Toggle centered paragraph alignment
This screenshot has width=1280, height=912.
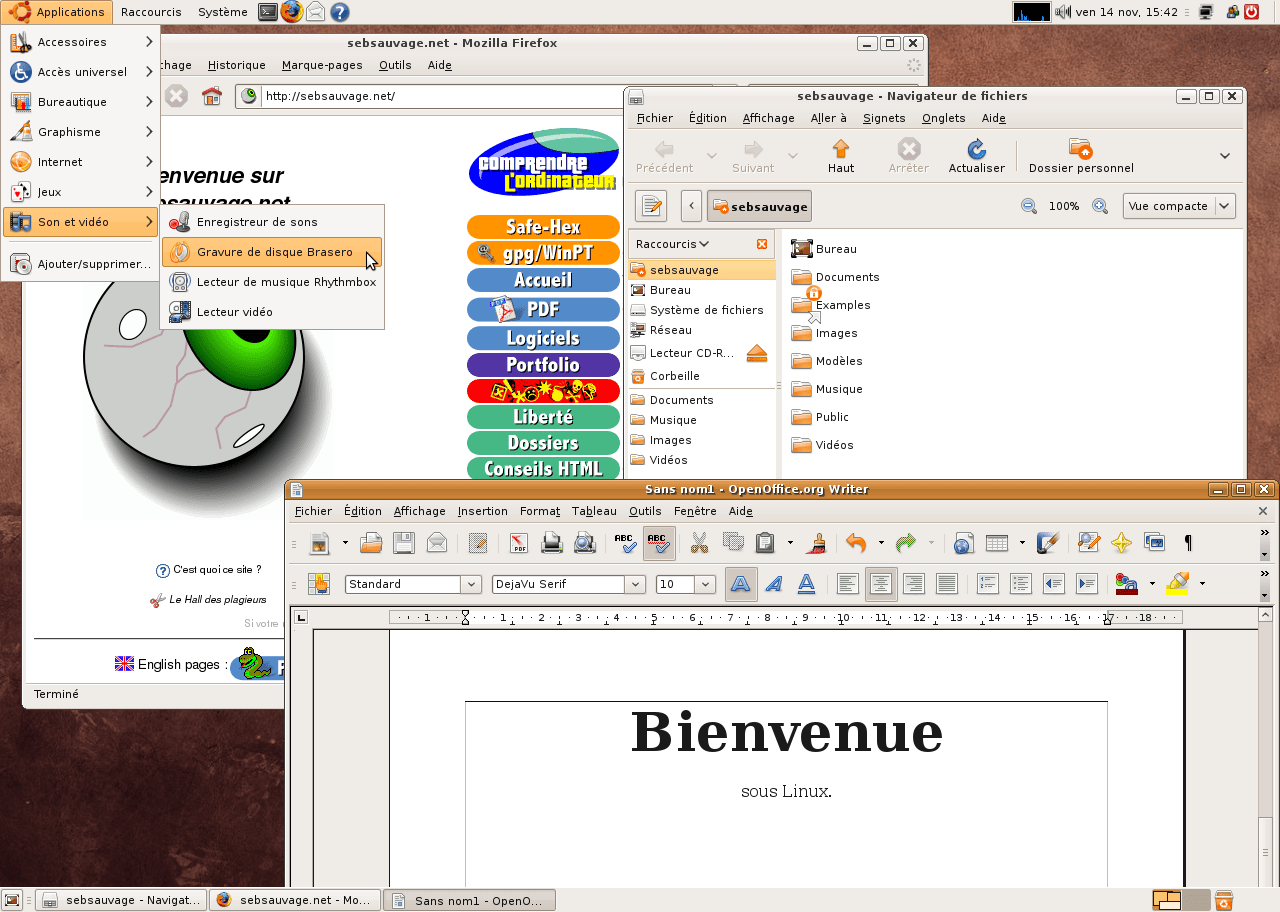click(x=881, y=584)
